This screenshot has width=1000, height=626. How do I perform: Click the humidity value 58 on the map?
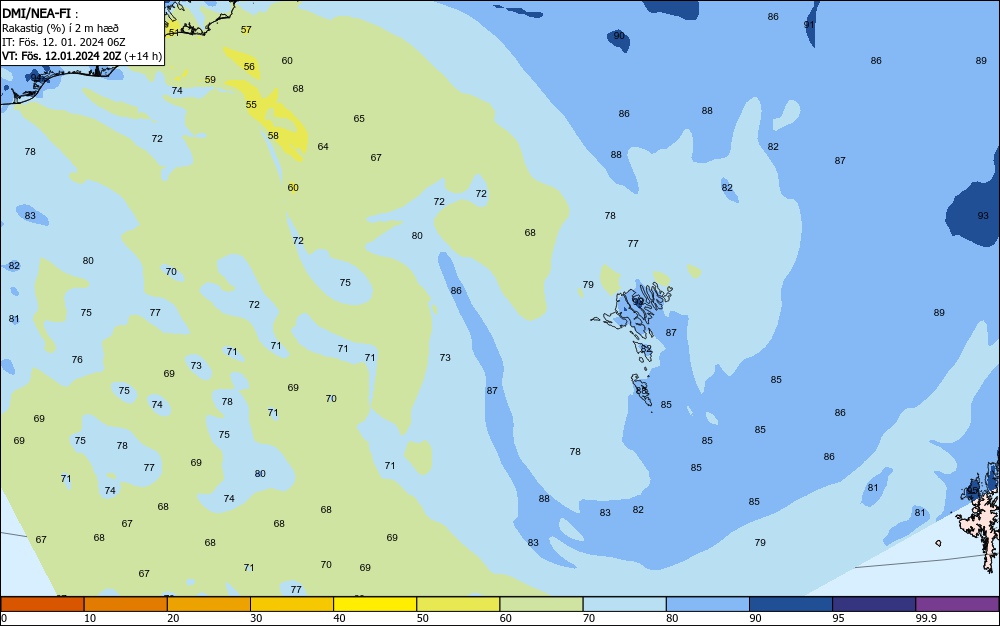point(273,136)
